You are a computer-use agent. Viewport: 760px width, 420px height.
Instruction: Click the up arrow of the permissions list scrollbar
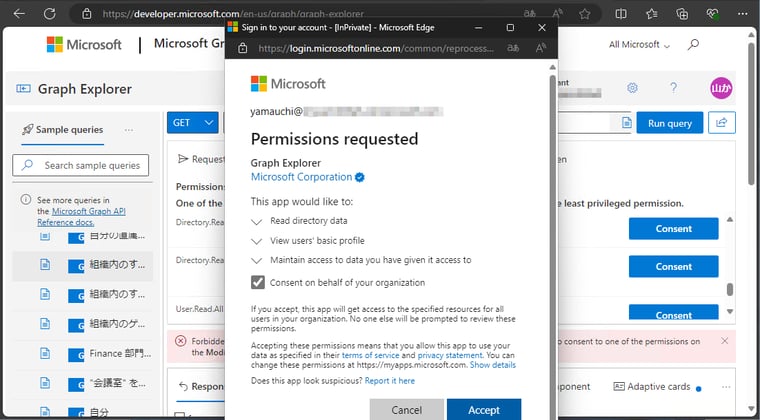click(x=730, y=219)
